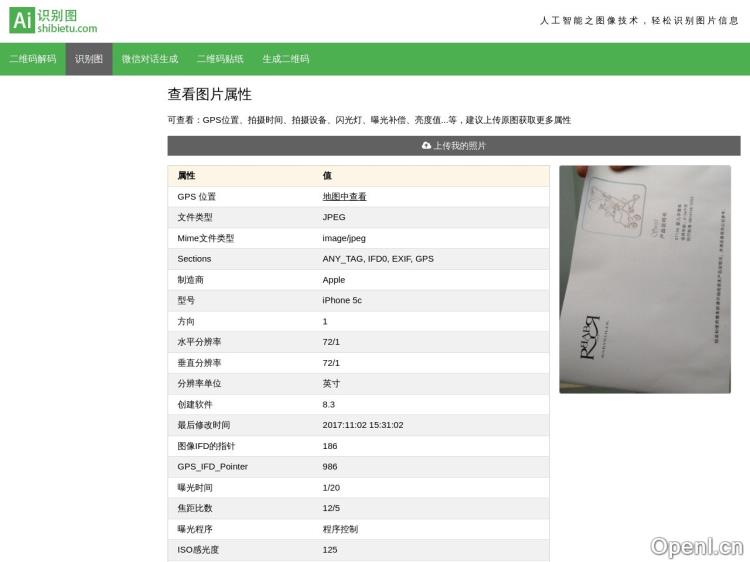Click the 属性 column header

(186, 176)
